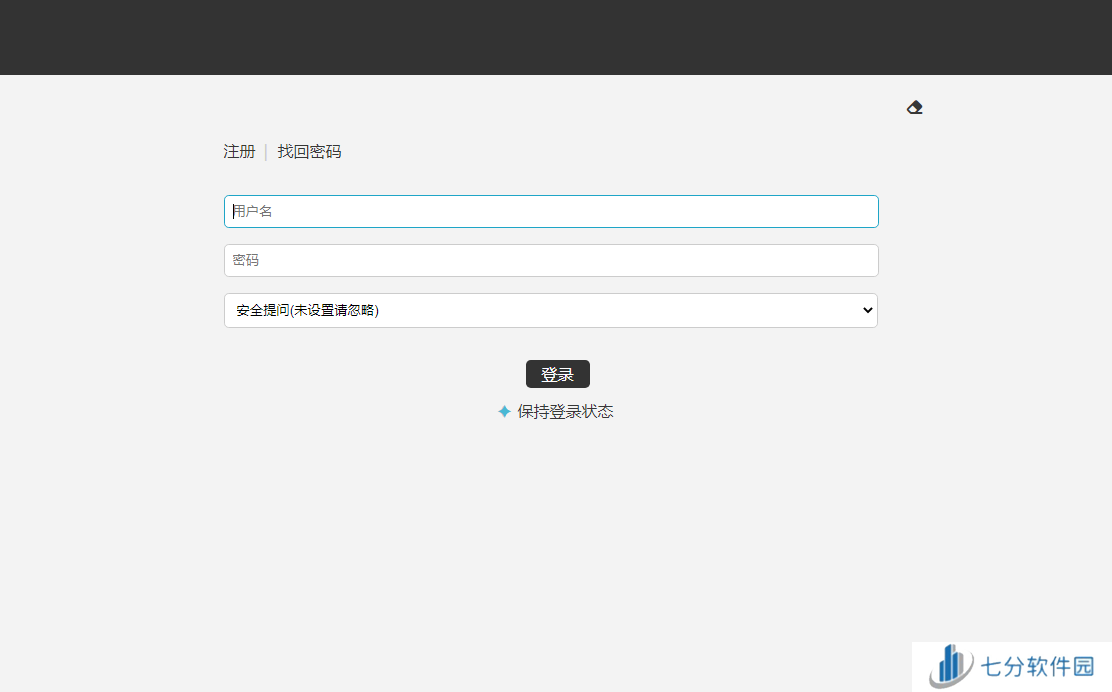Click the dark header bar
This screenshot has width=1112, height=692.
[556, 37]
